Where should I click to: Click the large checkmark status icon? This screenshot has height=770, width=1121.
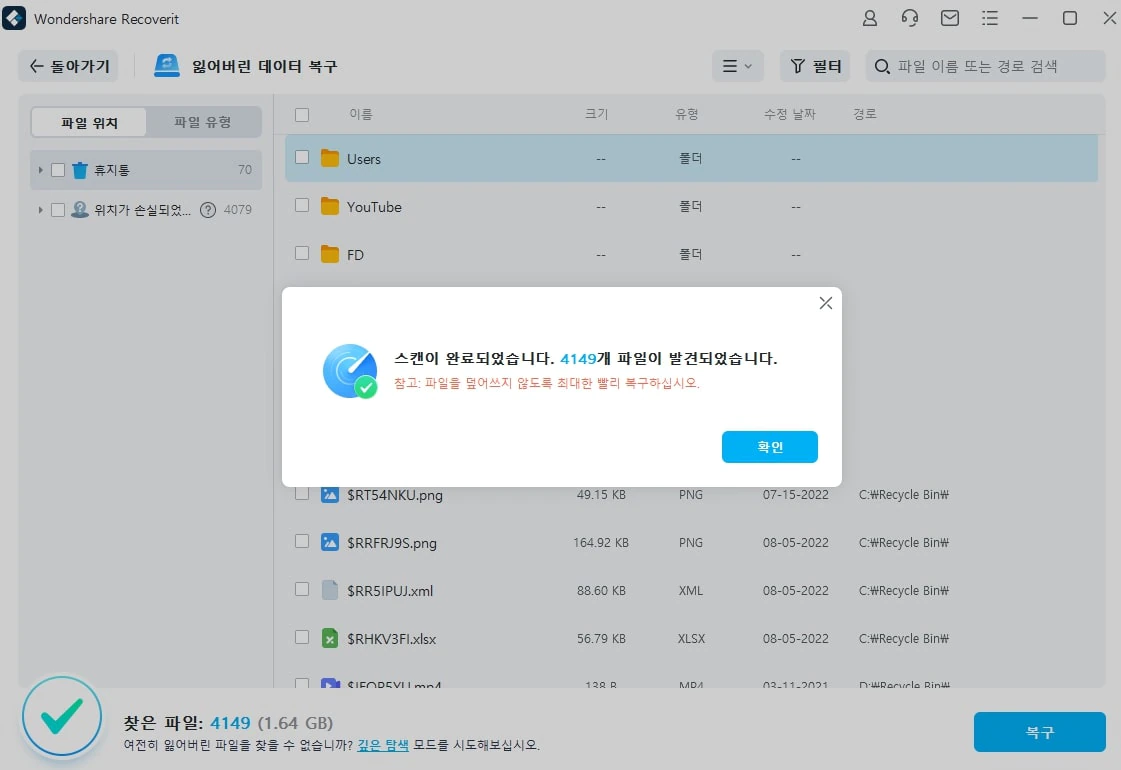(x=61, y=716)
